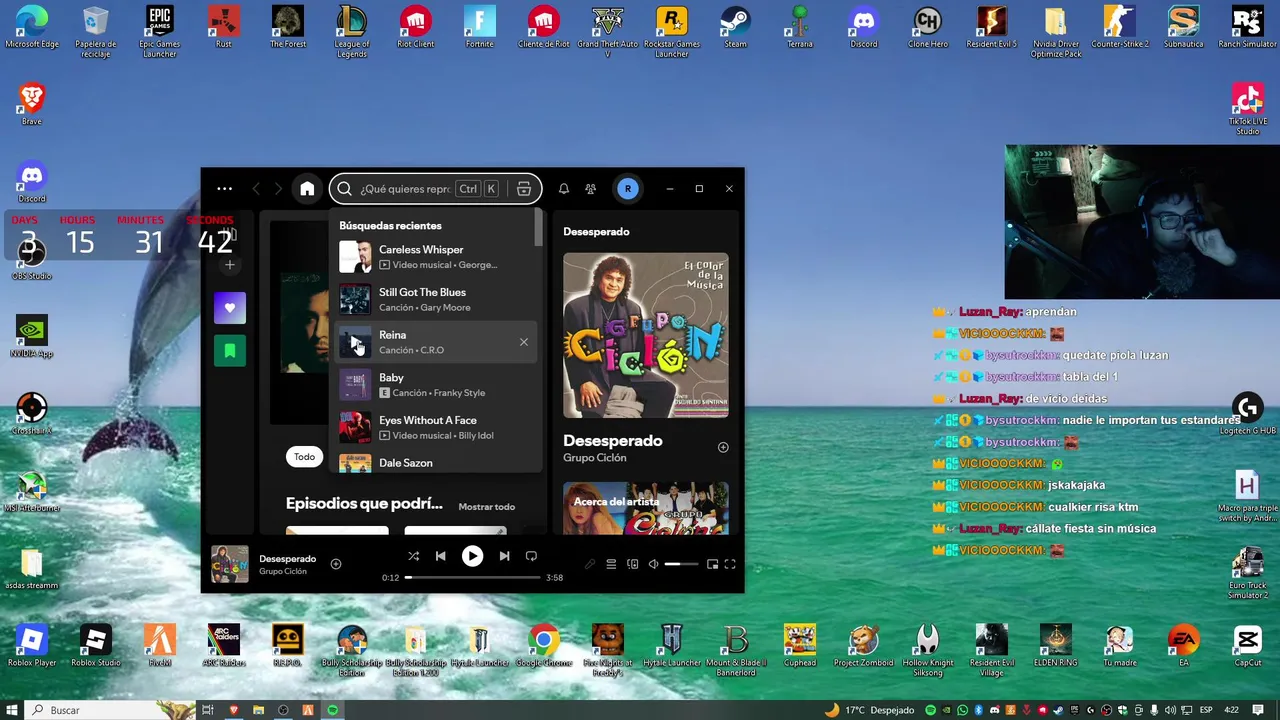
Task: Select the Todo filter chip
Action: [x=304, y=456]
